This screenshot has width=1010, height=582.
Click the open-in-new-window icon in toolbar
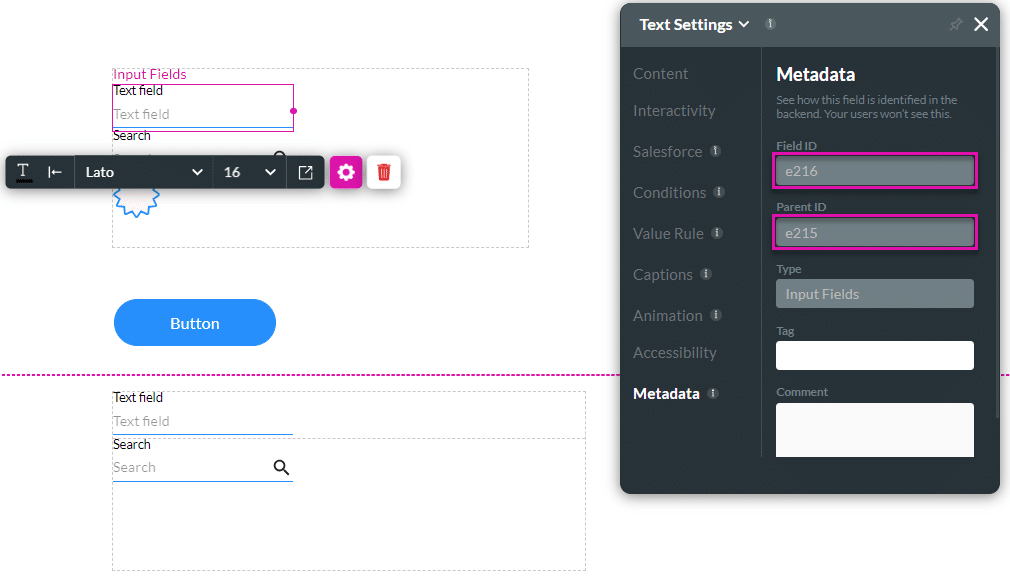306,172
